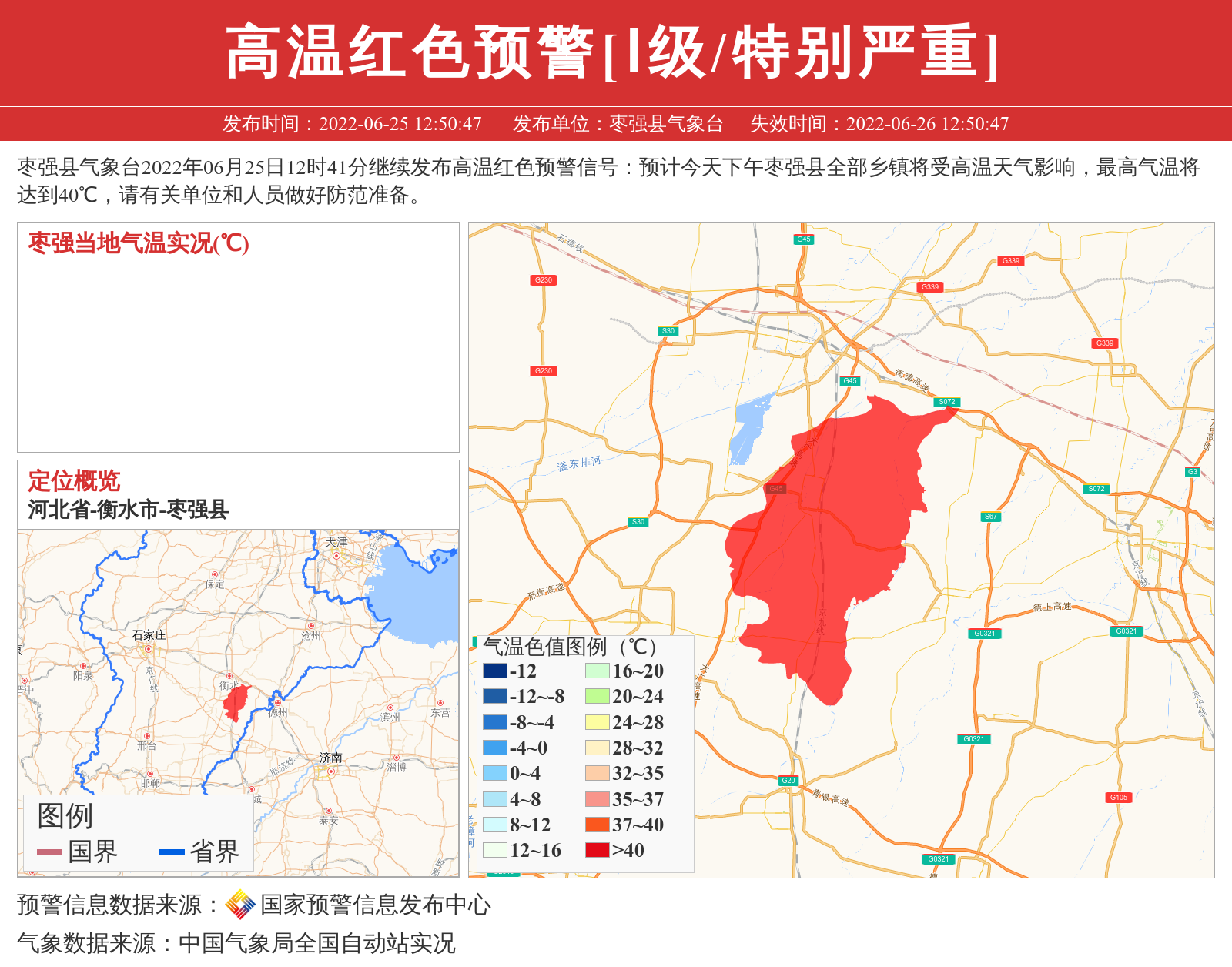This screenshot has width=1232, height=967.
Task: Click the 保定 city marker
Action: (215, 574)
